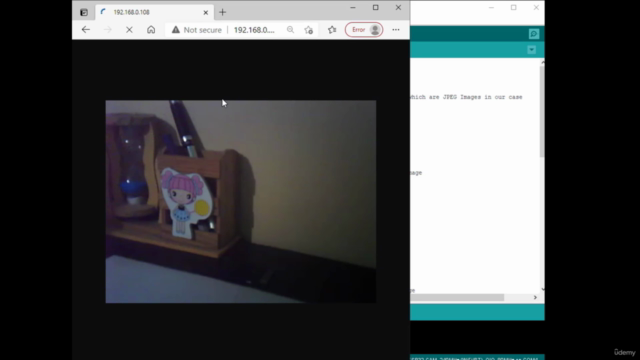This screenshot has width=640, height=360.
Task: Go to the browser home page
Action: click(x=151, y=30)
